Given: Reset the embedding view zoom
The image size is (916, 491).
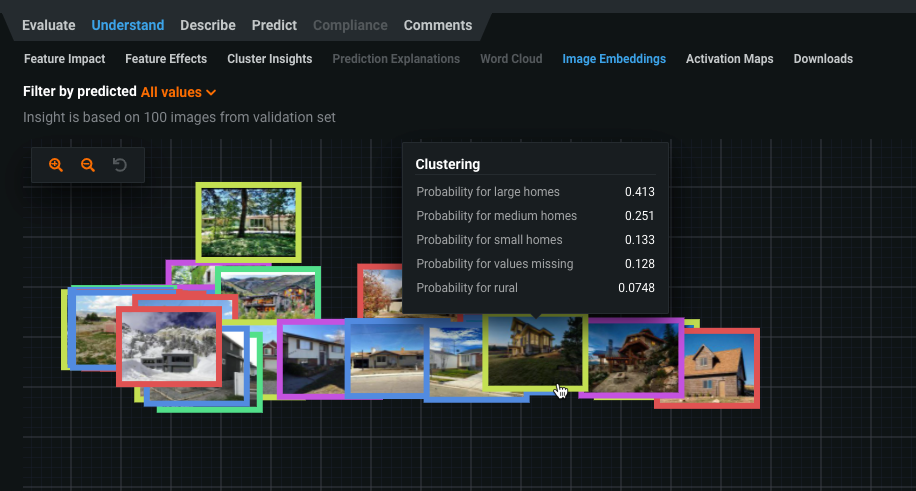Looking at the screenshot, I should [x=120, y=165].
